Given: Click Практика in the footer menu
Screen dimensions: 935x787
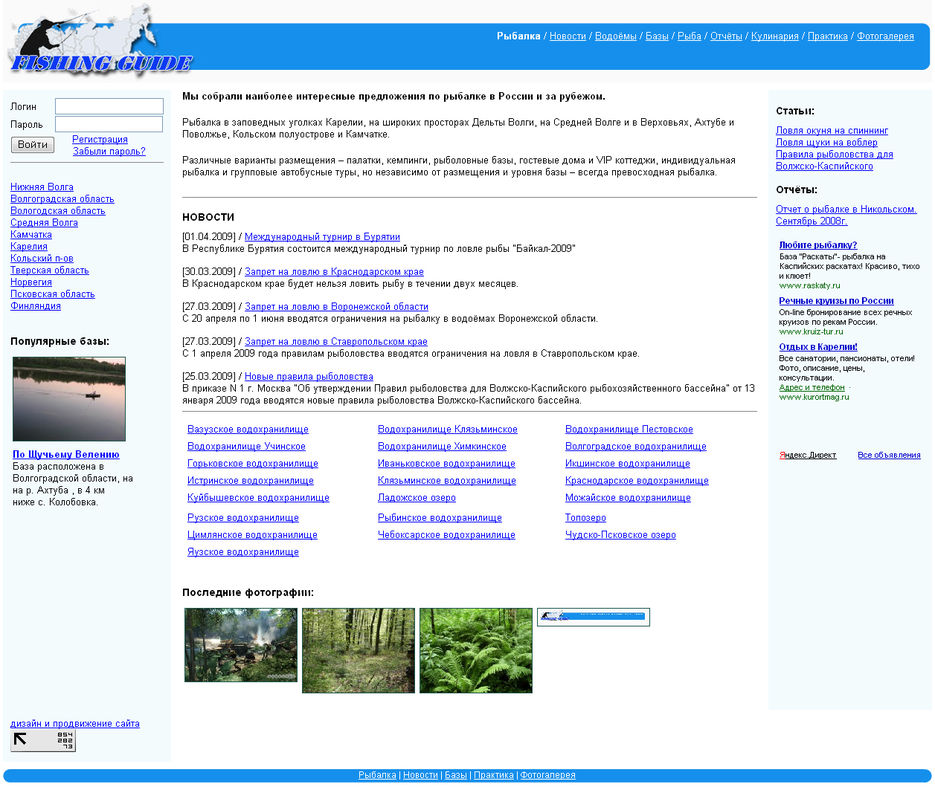Looking at the screenshot, I should click(x=493, y=775).
